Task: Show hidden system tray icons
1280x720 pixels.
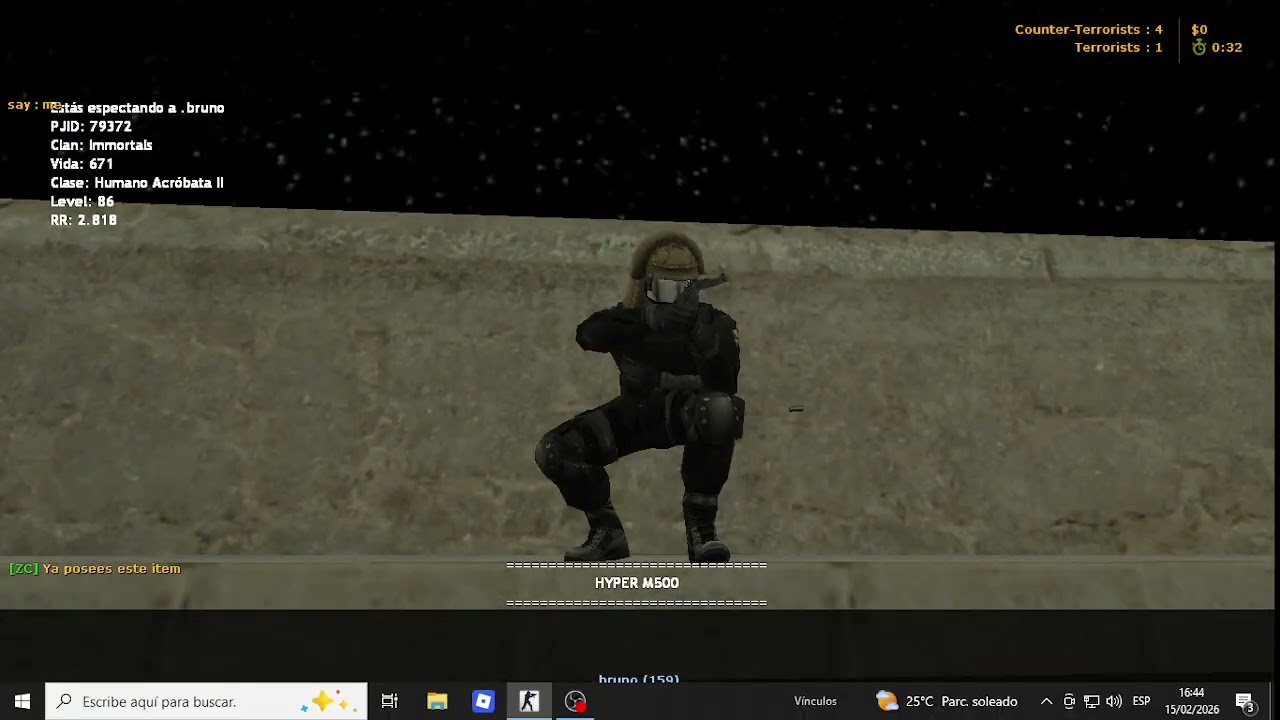Action: (x=1046, y=701)
